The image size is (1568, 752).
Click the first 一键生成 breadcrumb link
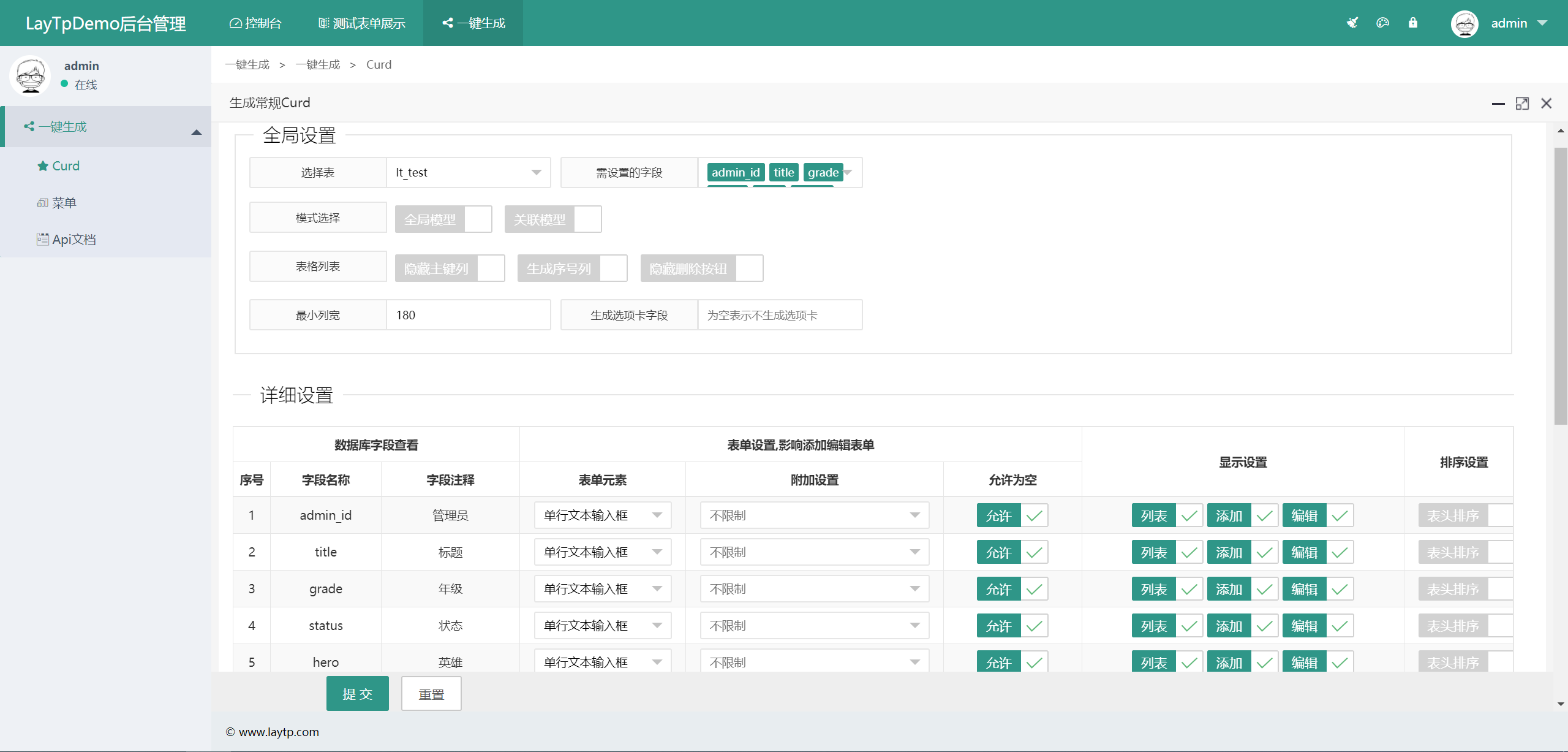pos(247,65)
